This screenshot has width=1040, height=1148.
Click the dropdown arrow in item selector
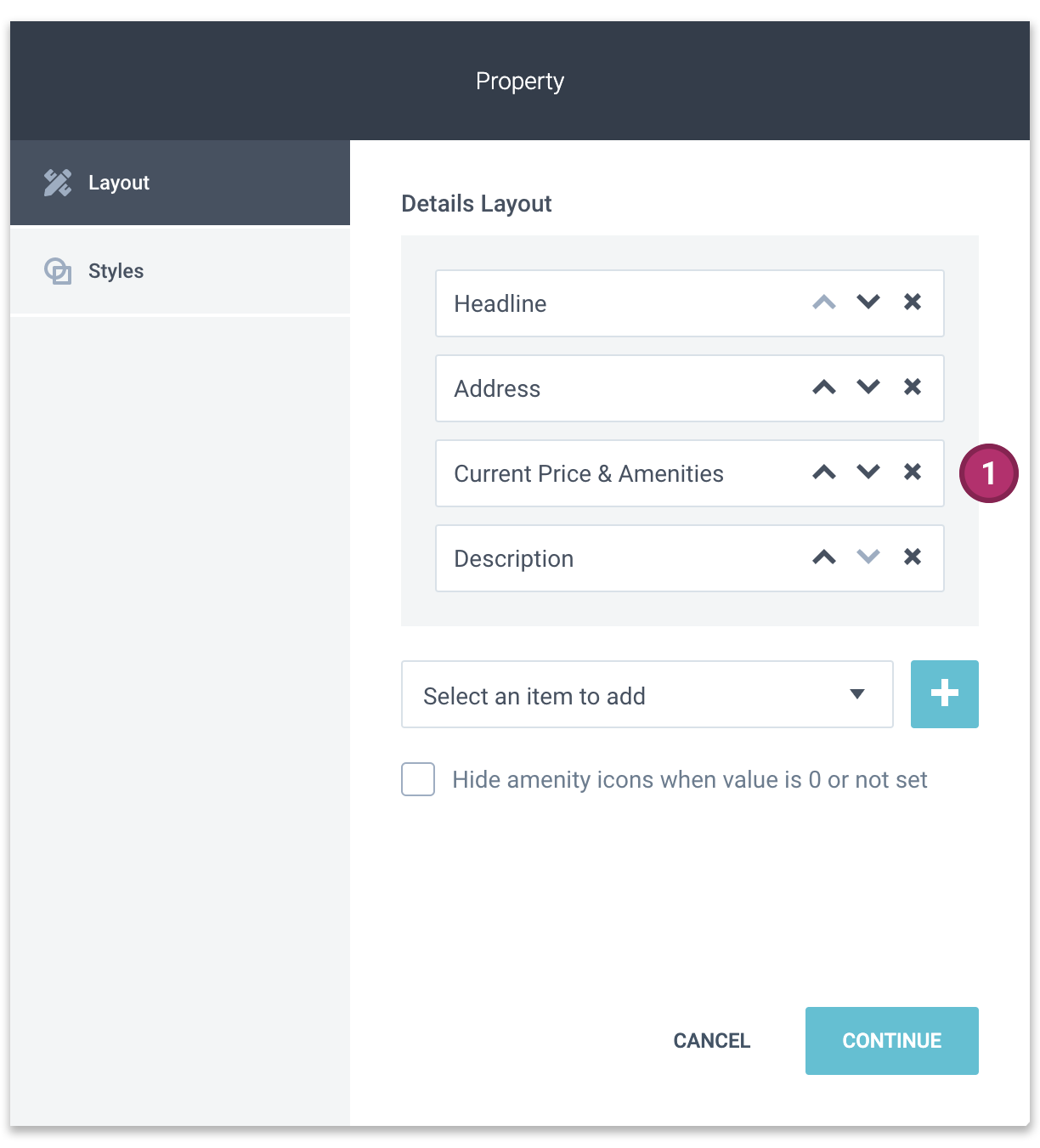pyautogui.click(x=857, y=694)
